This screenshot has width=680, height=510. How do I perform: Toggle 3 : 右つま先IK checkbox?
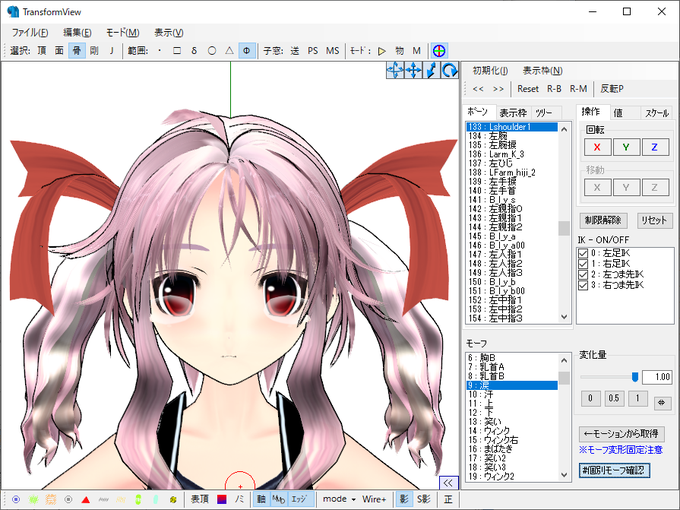tap(583, 285)
